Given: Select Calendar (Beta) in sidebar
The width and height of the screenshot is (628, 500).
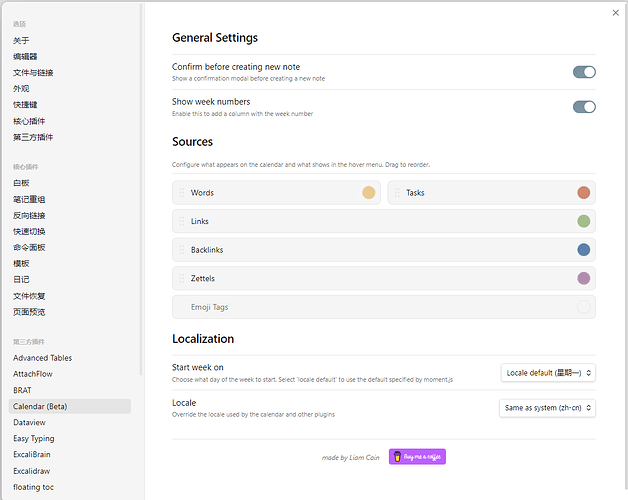Looking at the screenshot, I should point(70,406).
